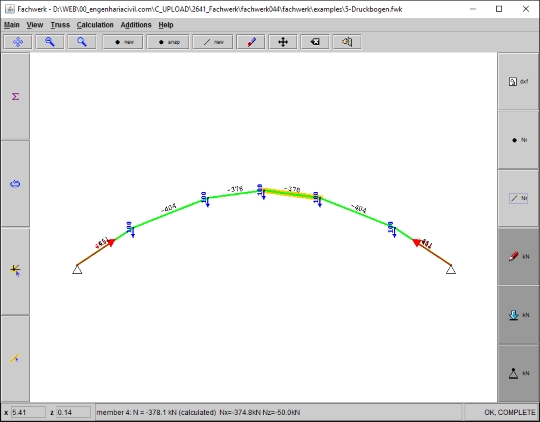The image size is (540, 422).
Task: Open the Main menu
Action: pos(12,25)
